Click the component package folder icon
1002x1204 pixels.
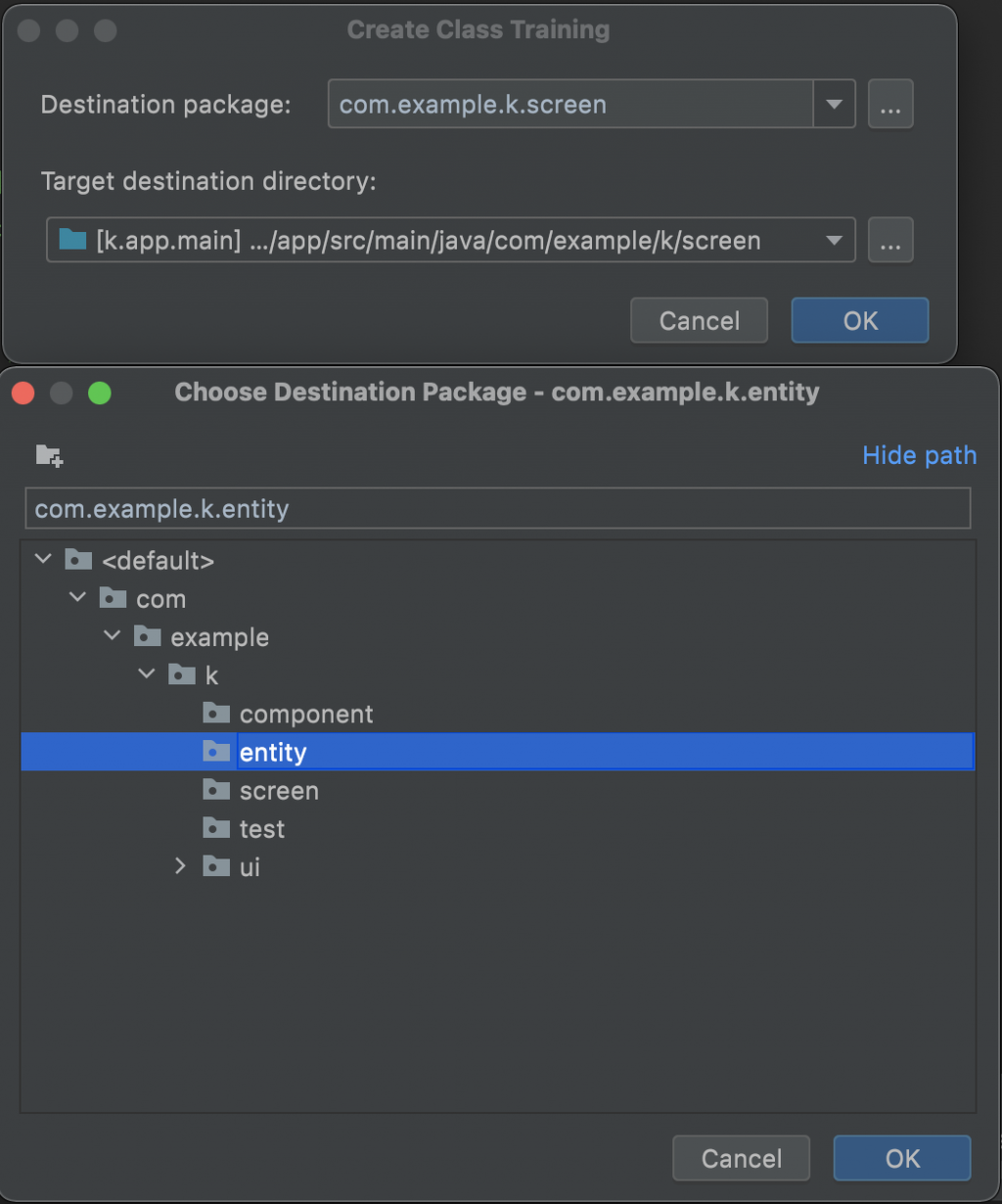216,714
